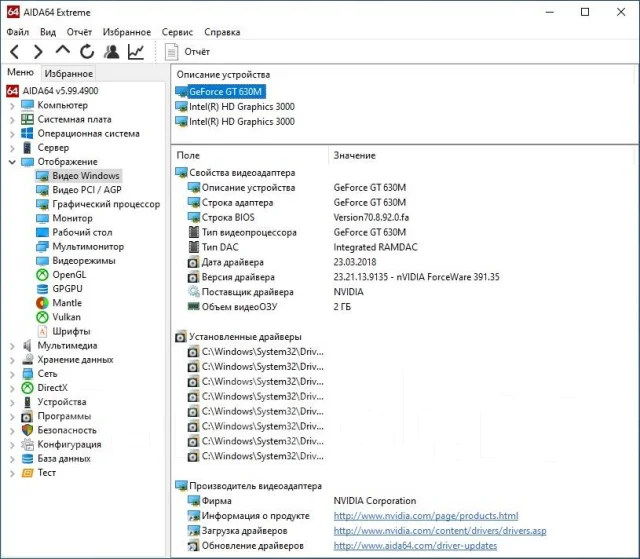Screen dimensions: 640x559
Task: Expand the Системная плата tree node
Action: point(12,120)
